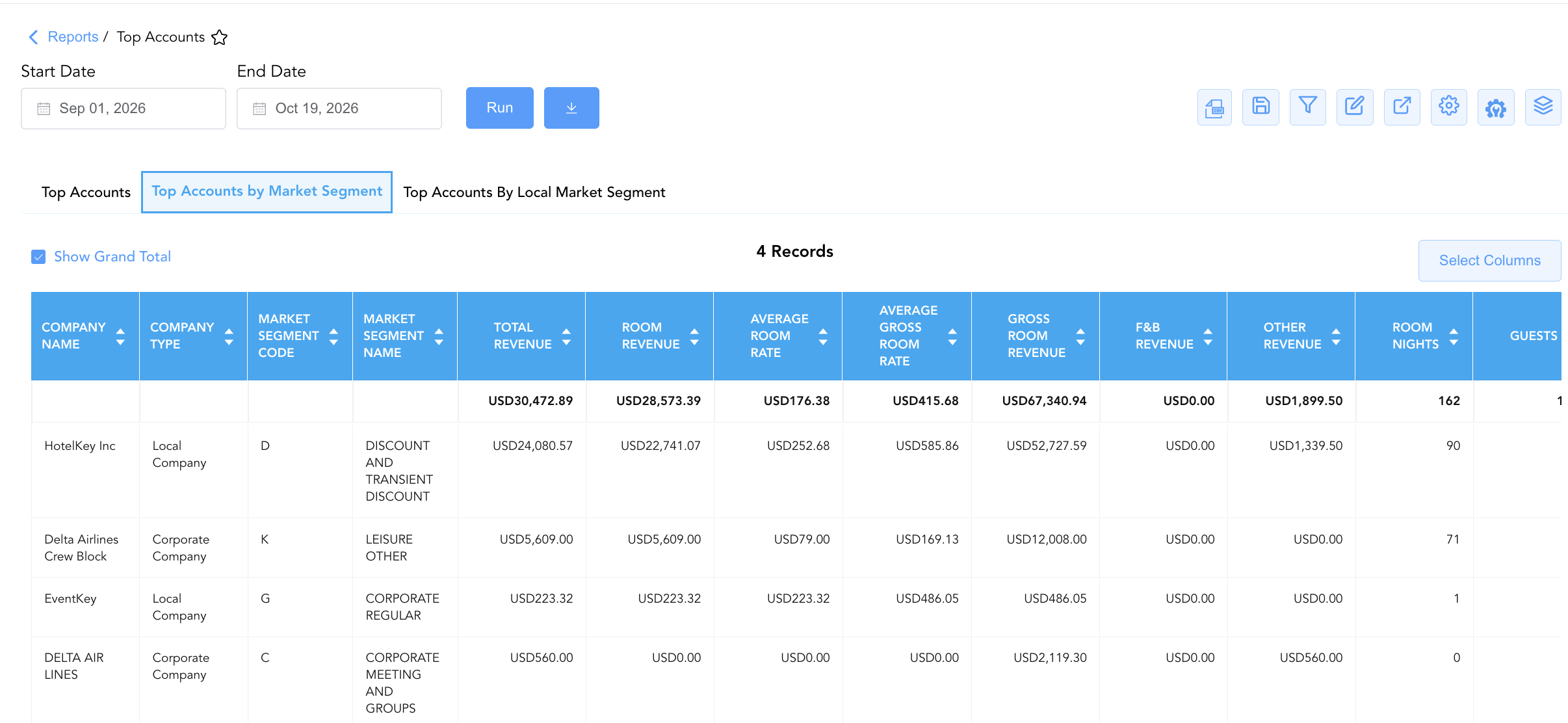Sort by Market Segment Code arrows
Screen dimensions: 1568x723
[333, 336]
